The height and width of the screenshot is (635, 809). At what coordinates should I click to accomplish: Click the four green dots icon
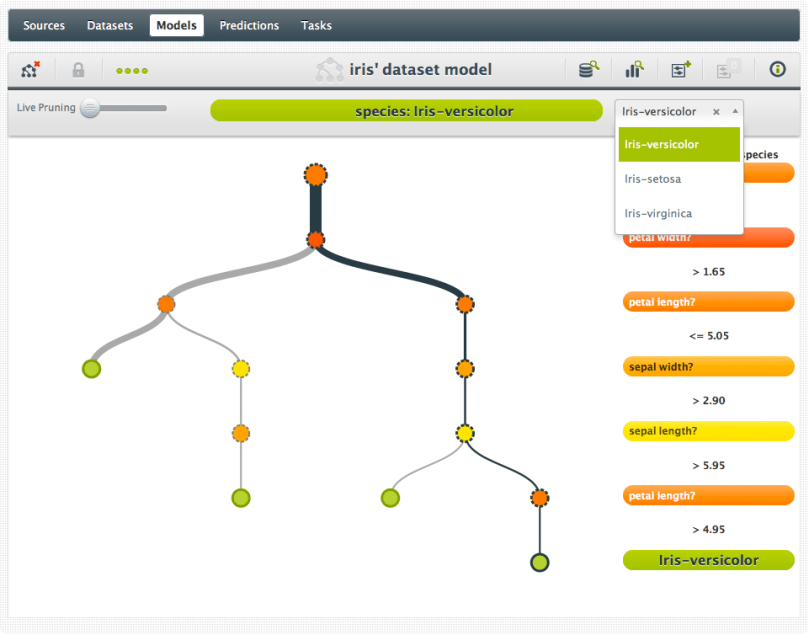131,71
